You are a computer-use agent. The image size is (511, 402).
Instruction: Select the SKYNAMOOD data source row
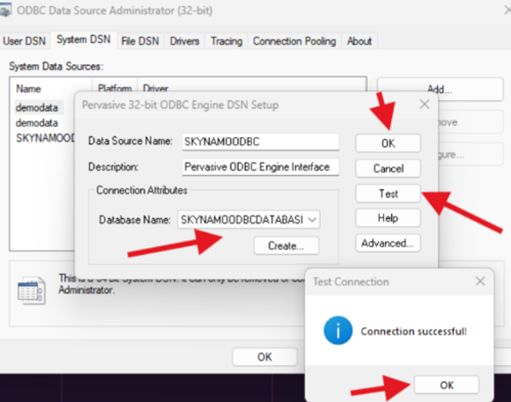pos(45,138)
